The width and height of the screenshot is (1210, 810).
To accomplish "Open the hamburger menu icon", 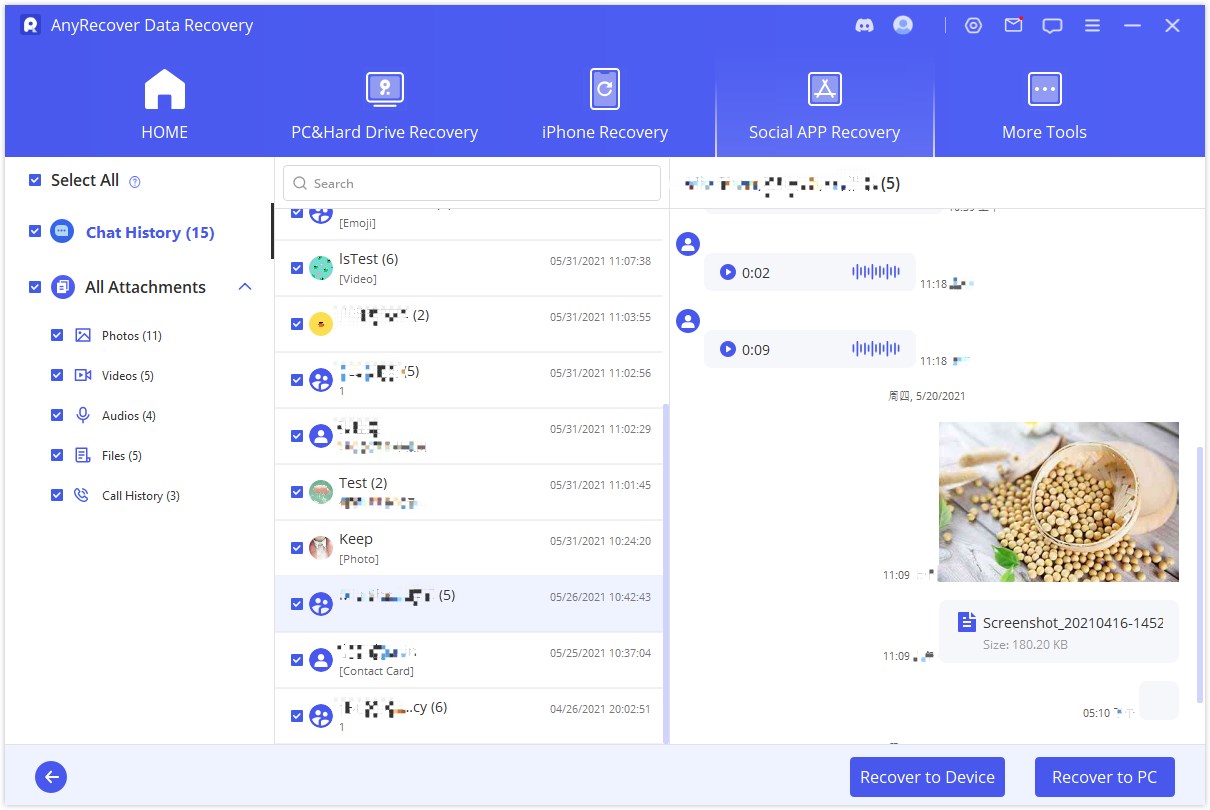I will coord(1092,26).
